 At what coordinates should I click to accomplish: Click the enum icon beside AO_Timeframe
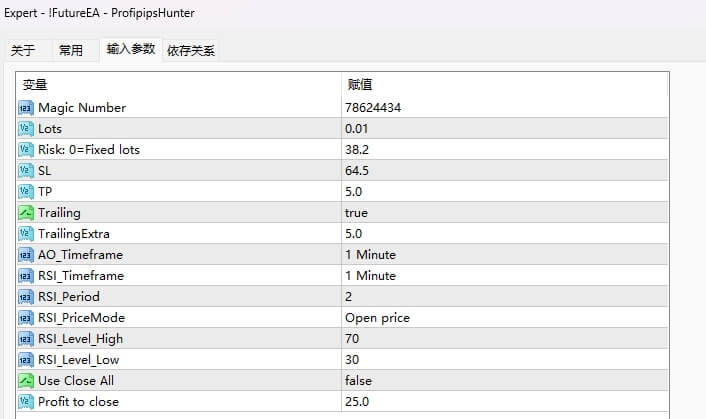pos(26,255)
